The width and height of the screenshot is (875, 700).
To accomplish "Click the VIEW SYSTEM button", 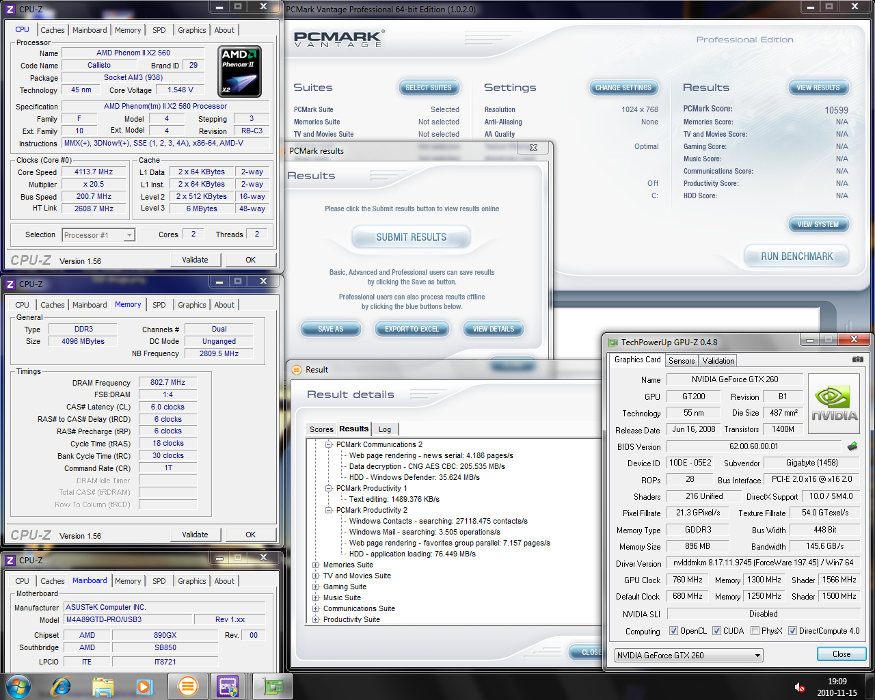I will (x=818, y=224).
